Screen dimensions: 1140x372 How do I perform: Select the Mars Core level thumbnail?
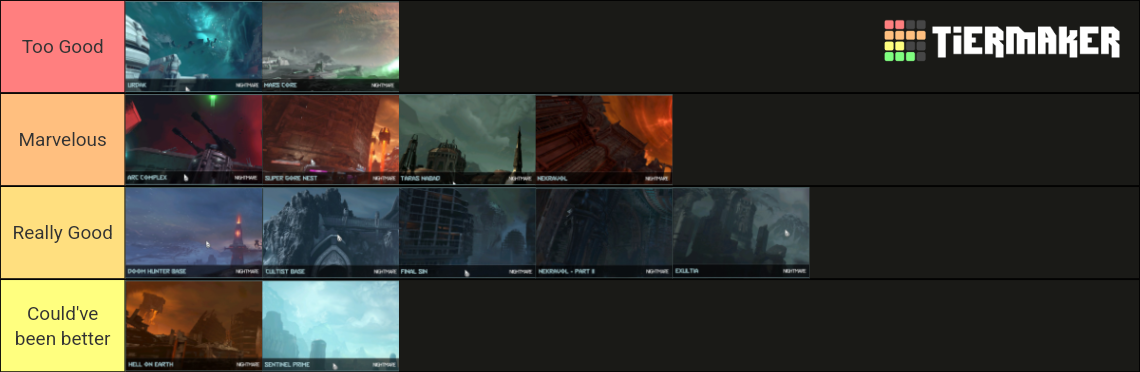click(331, 46)
